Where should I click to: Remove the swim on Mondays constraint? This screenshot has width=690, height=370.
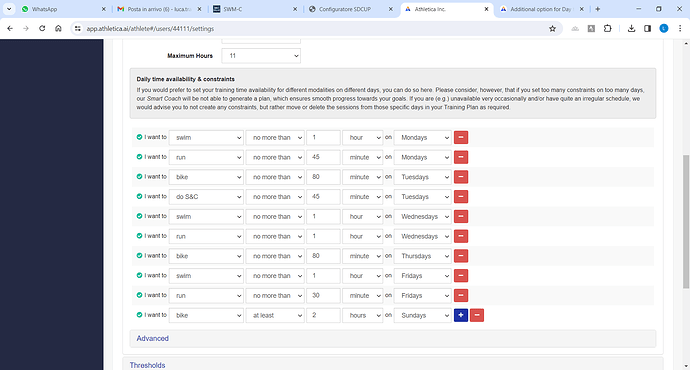tap(461, 137)
